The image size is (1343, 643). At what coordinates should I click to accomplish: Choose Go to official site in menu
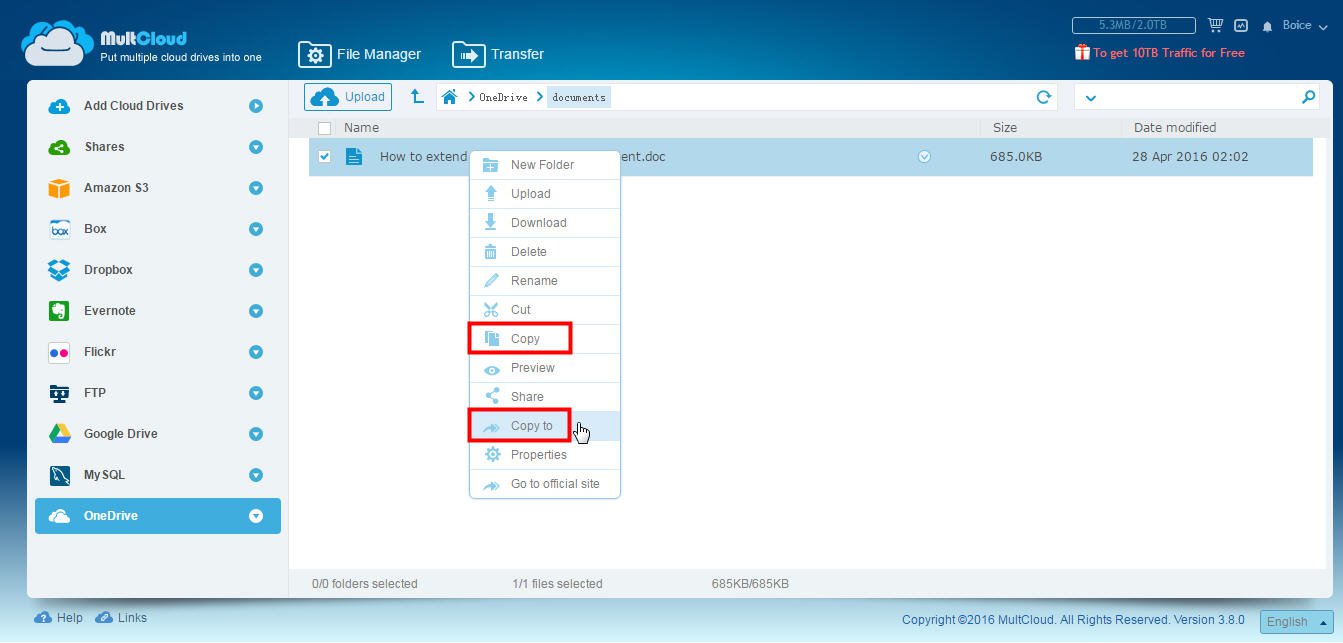545,484
